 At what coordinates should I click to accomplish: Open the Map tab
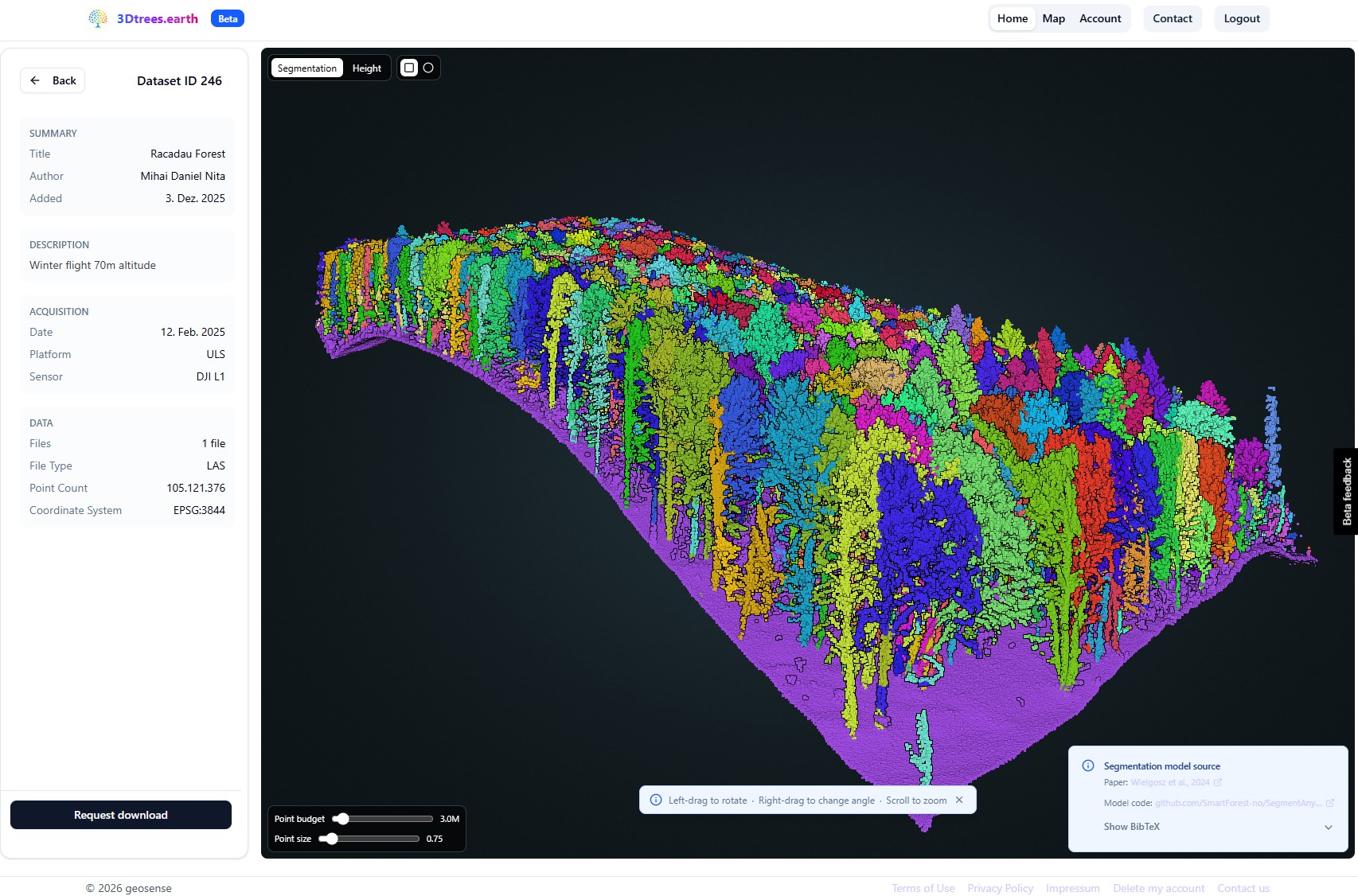pos(1053,18)
